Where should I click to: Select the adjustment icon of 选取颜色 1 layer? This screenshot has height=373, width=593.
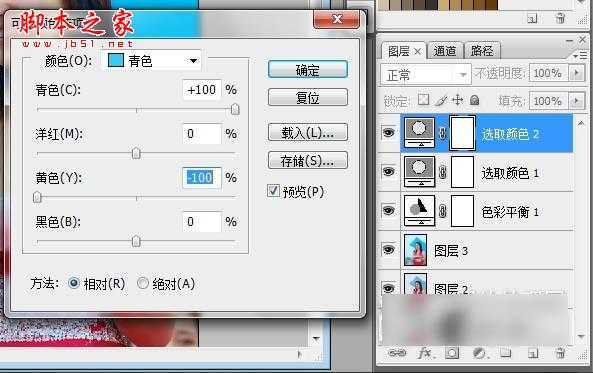tap(419, 172)
